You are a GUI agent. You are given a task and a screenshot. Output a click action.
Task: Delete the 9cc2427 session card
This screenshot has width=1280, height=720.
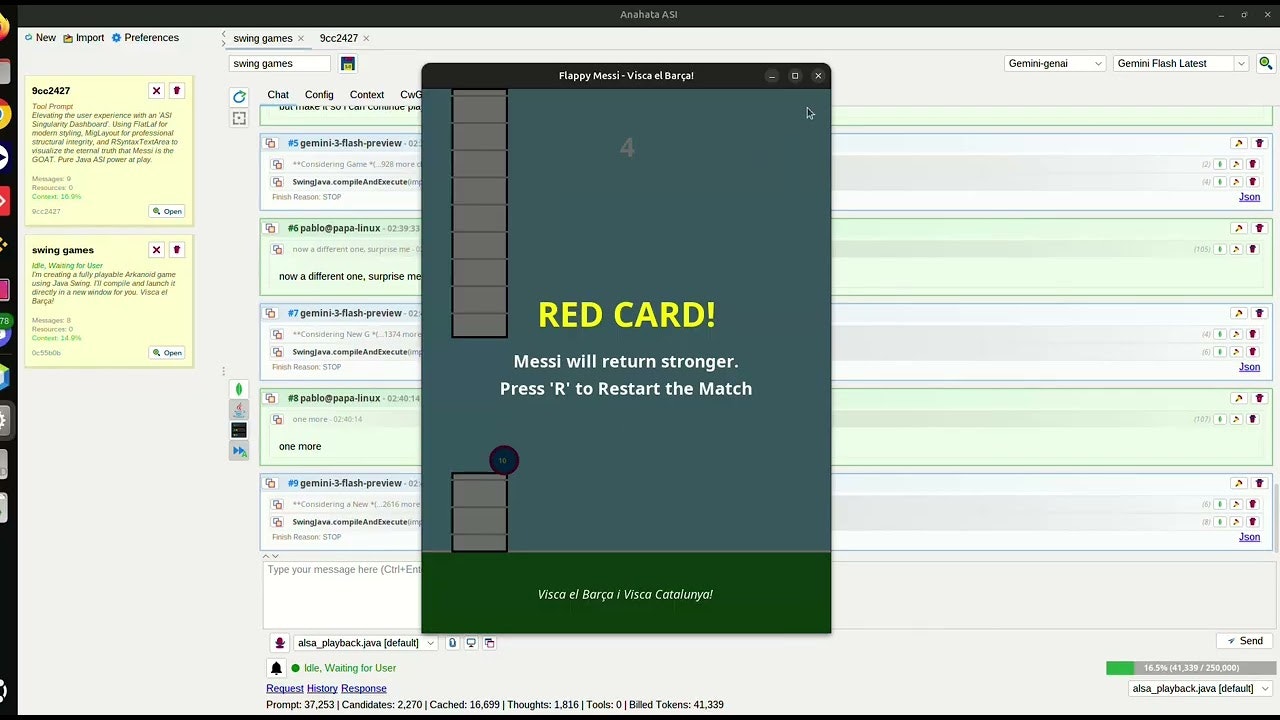[x=177, y=91]
